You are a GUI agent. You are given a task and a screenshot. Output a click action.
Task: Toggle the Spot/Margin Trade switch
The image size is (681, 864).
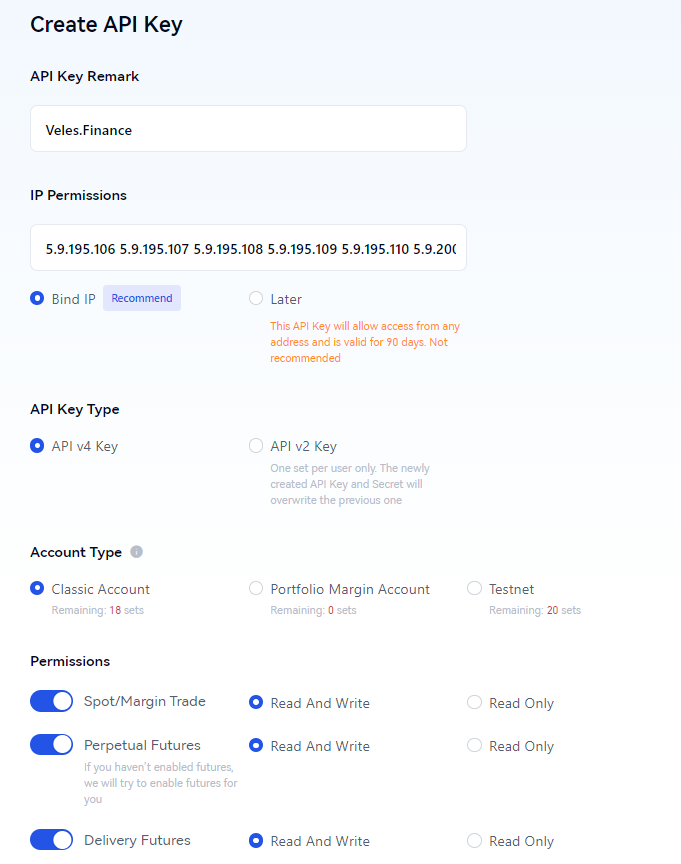[51, 701]
